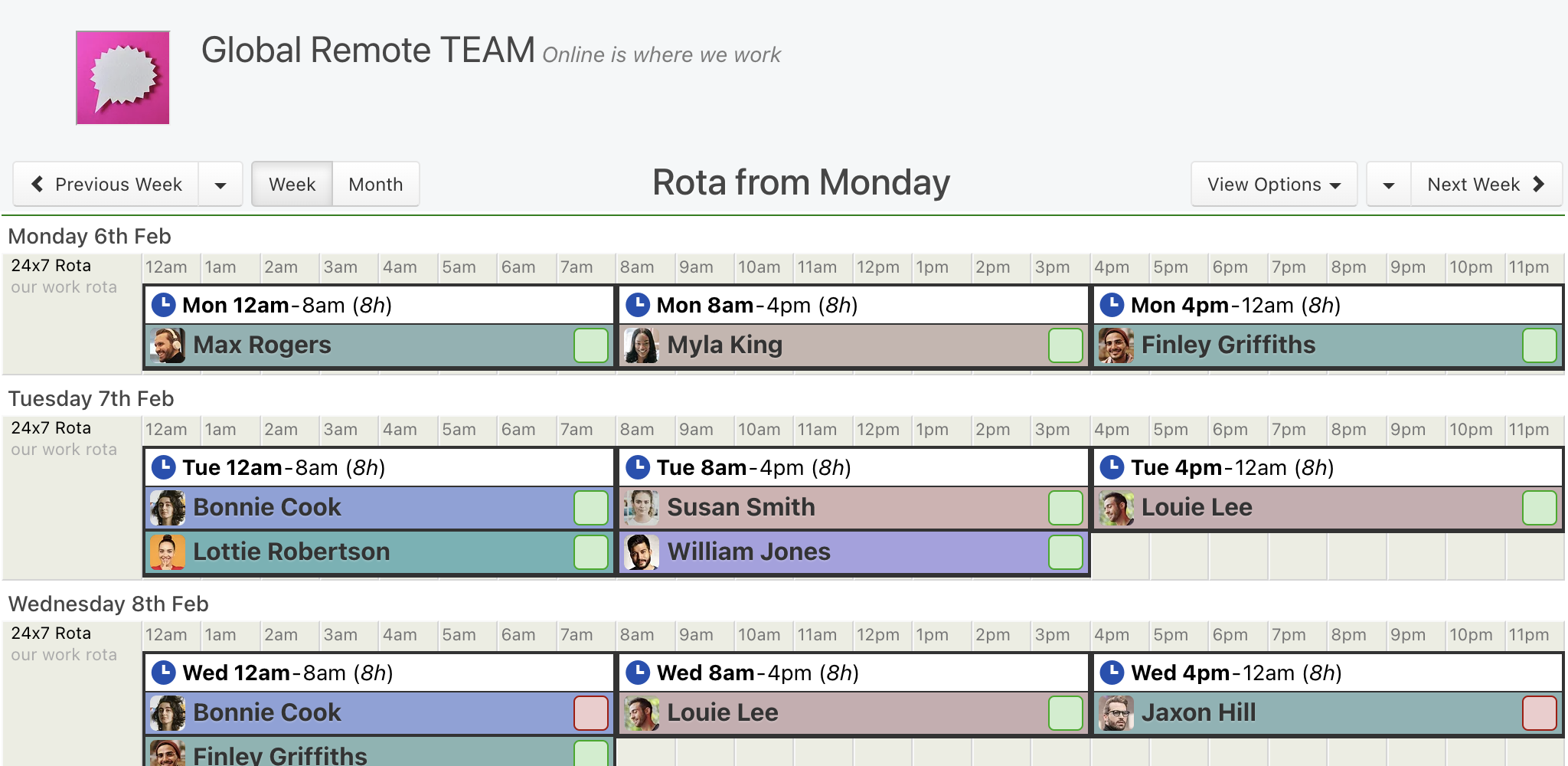Toggle the green status box for Finley Griffiths Monday
Viewport: 1568px width, 766px height.
point(1539,345)
